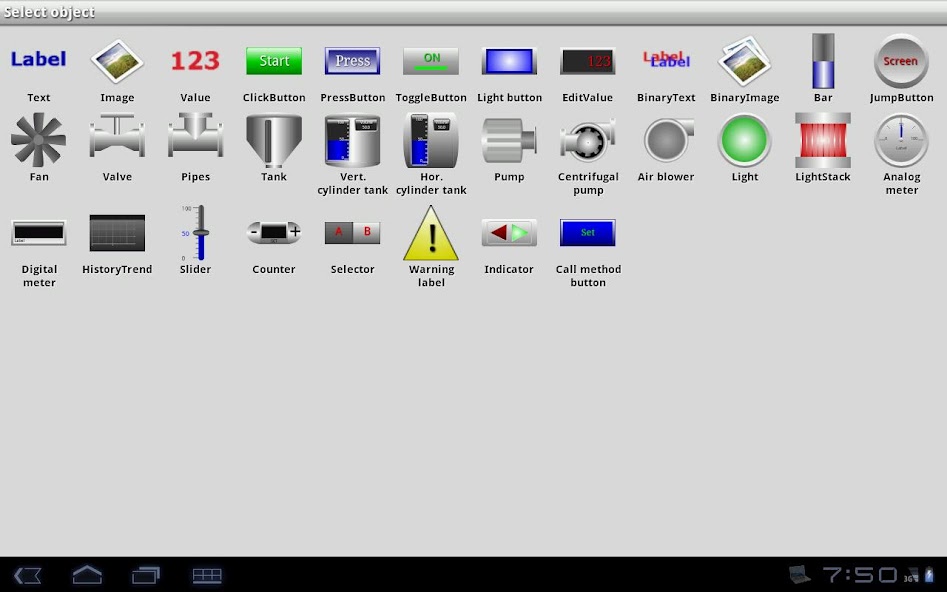Select the Selector A/B object
This screenshot has height=592, width=947.
(352, 233)
